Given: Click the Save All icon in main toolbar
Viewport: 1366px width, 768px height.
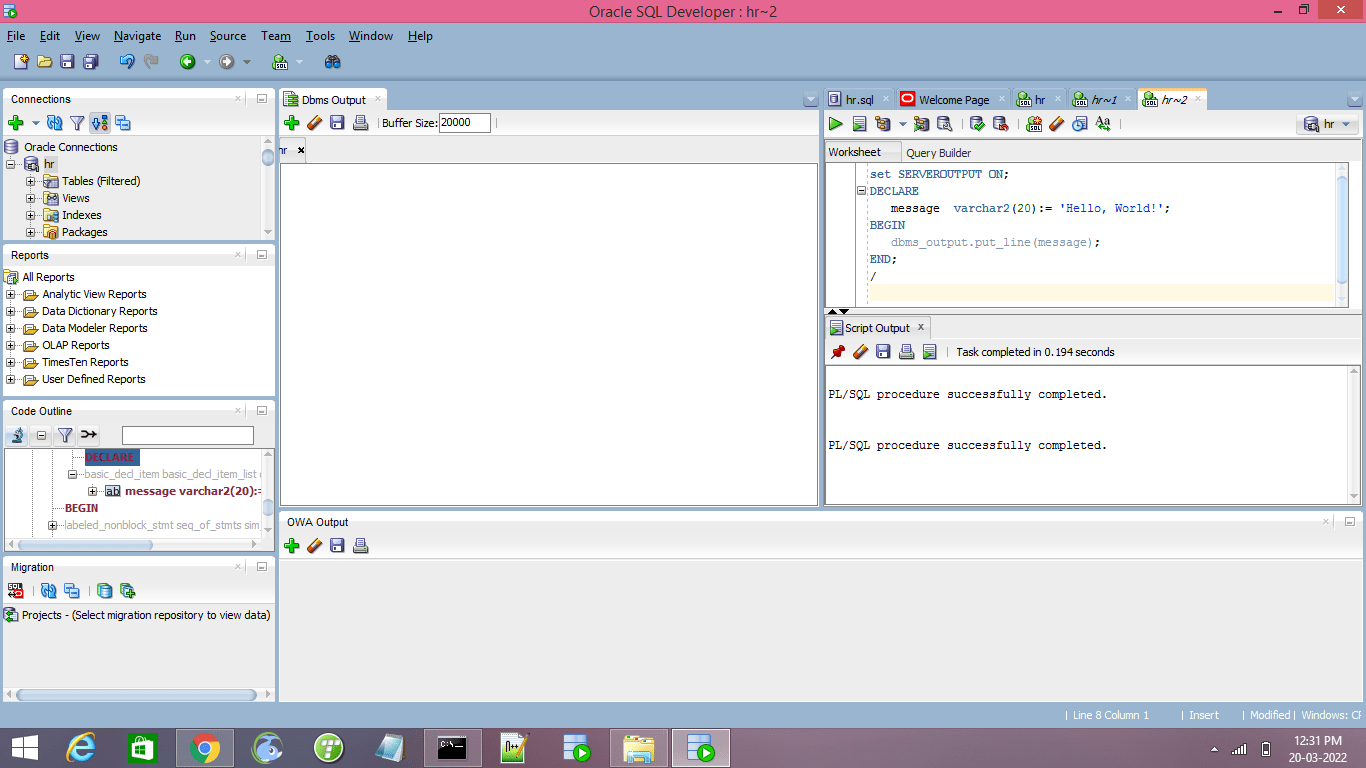Looking at the screenshot, I should pos(90,62).
